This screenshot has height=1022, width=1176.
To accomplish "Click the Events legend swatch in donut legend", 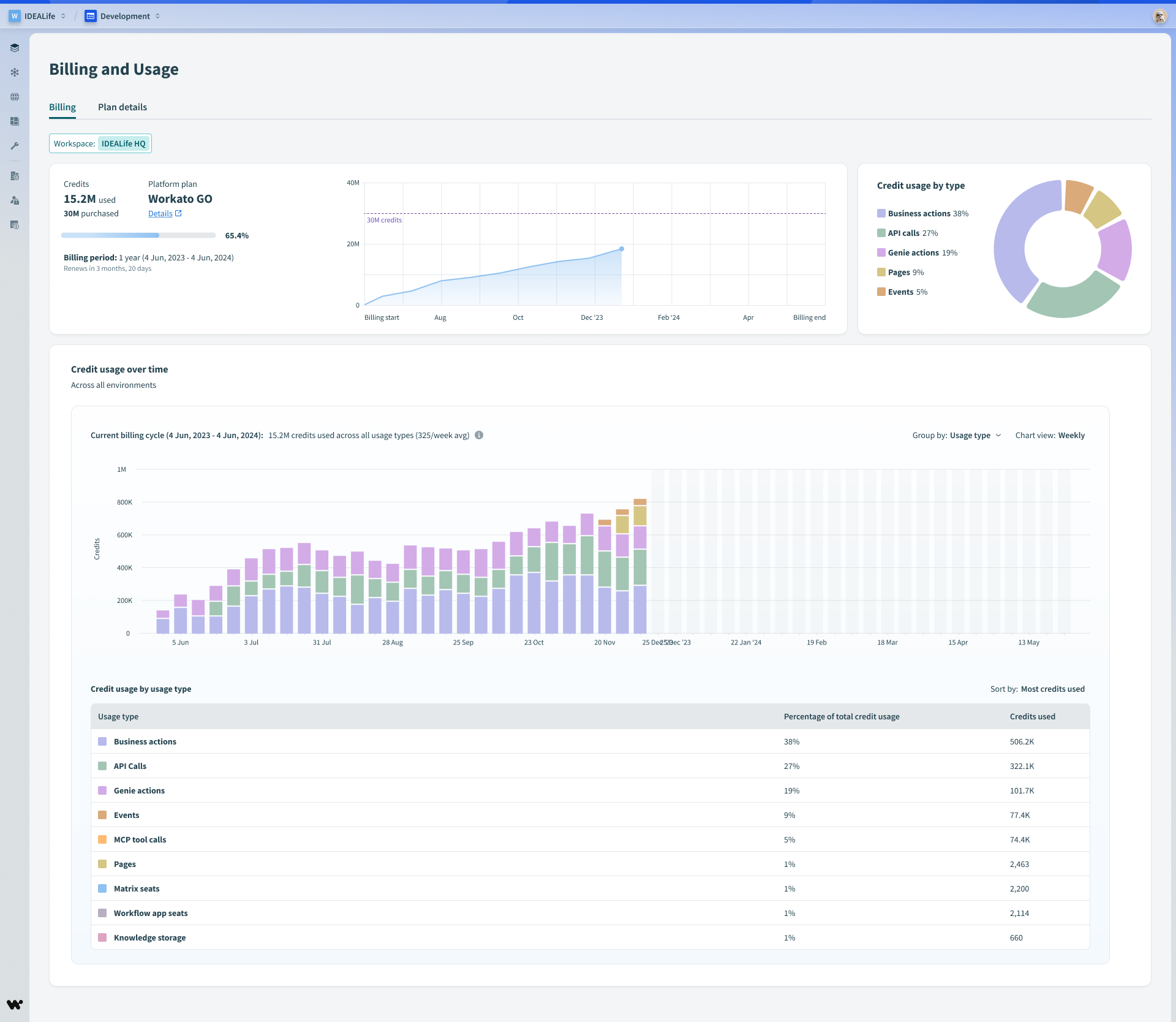I will click(881, 292).
